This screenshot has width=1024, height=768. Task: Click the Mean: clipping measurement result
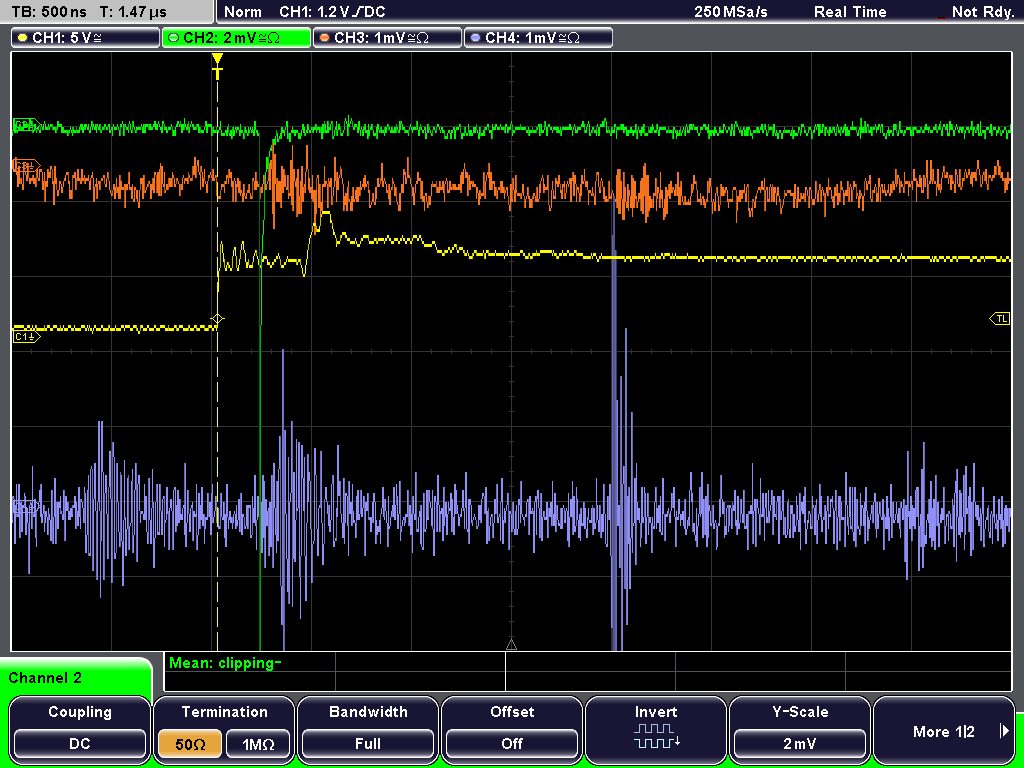tap(225, 663)
